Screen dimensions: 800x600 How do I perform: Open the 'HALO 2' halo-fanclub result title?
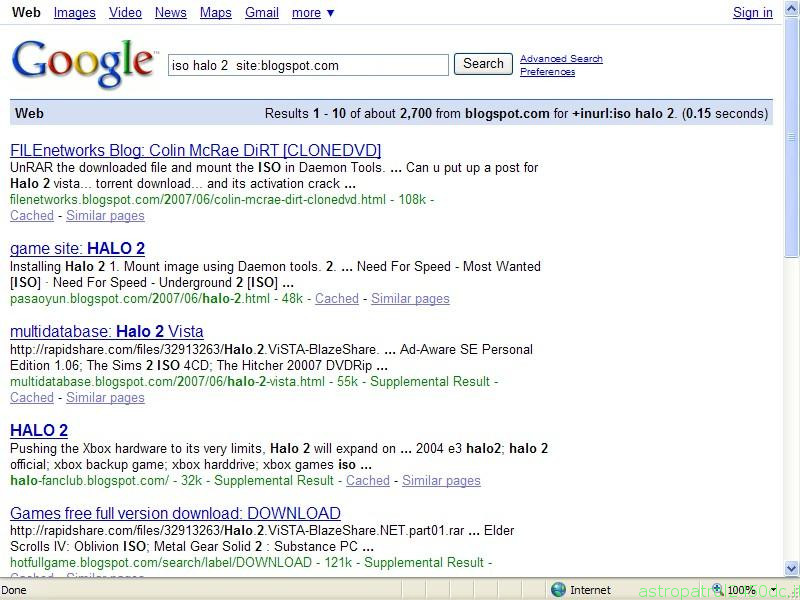coord(39,431)
